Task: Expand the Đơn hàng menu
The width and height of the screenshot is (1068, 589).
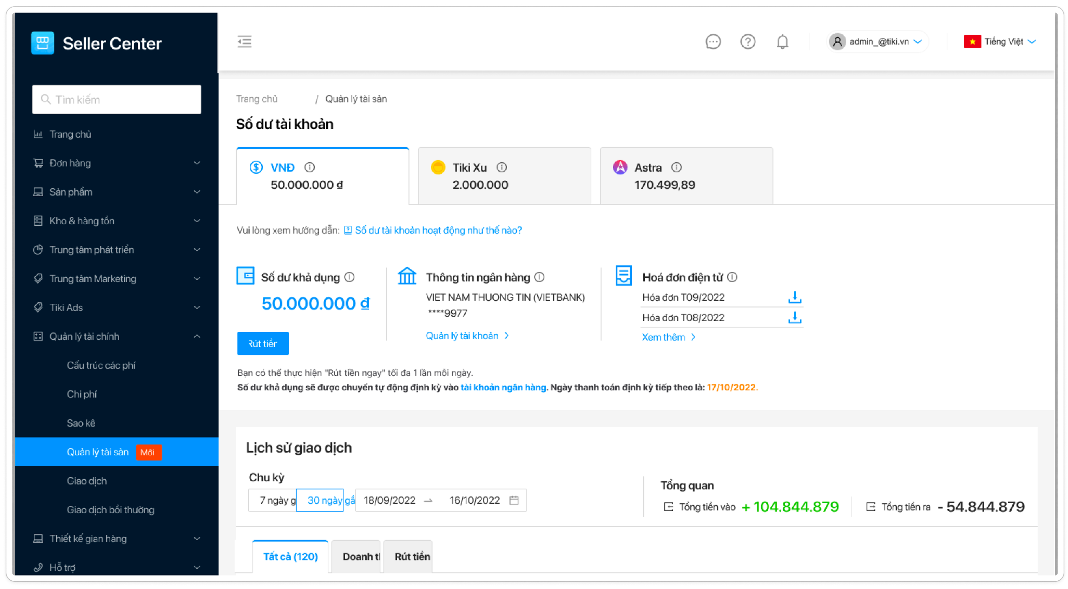Action: click(116, 163)
